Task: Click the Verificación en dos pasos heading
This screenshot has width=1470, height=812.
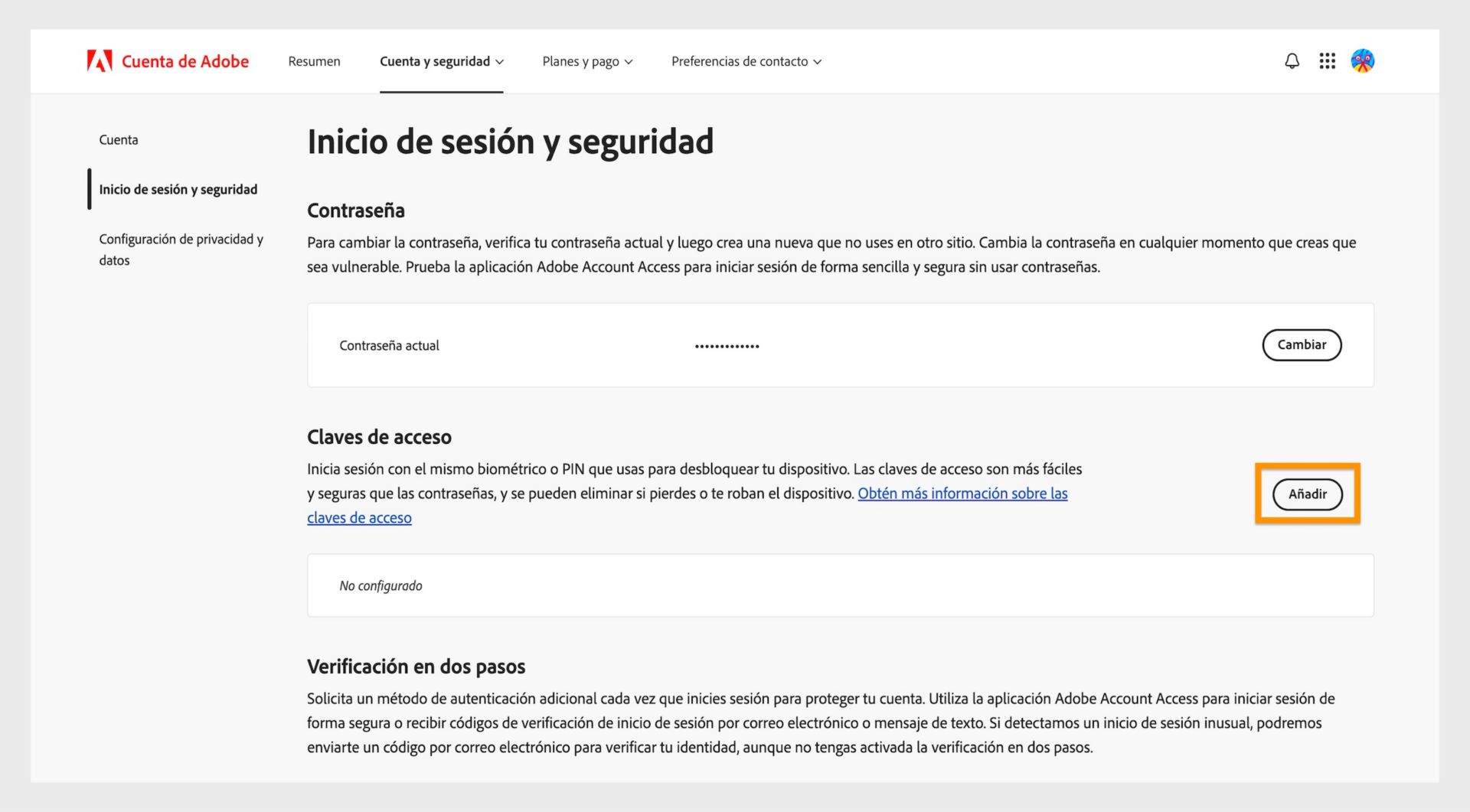Action: click(x=416, y=666)
